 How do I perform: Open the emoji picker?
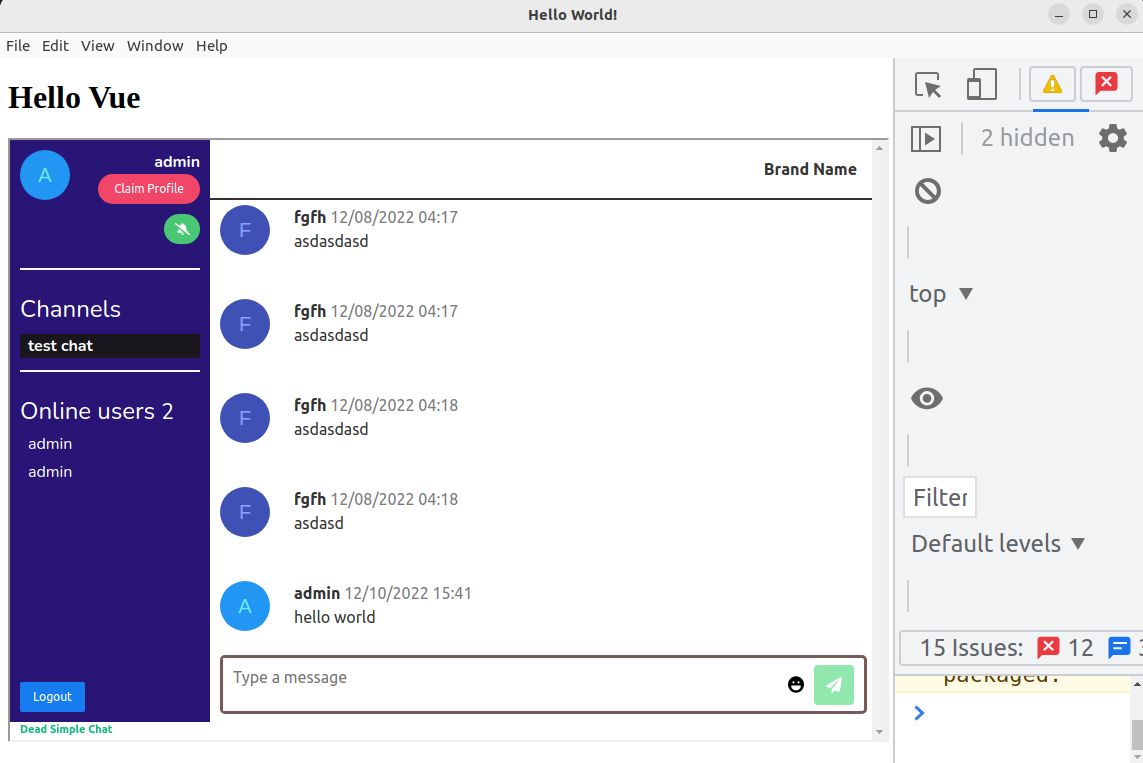click(x=796, y=684)
